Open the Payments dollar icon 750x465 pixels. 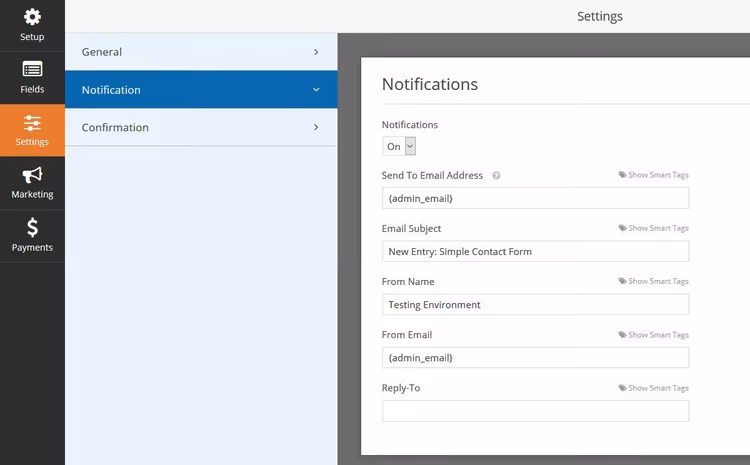(x=32, y=227)
